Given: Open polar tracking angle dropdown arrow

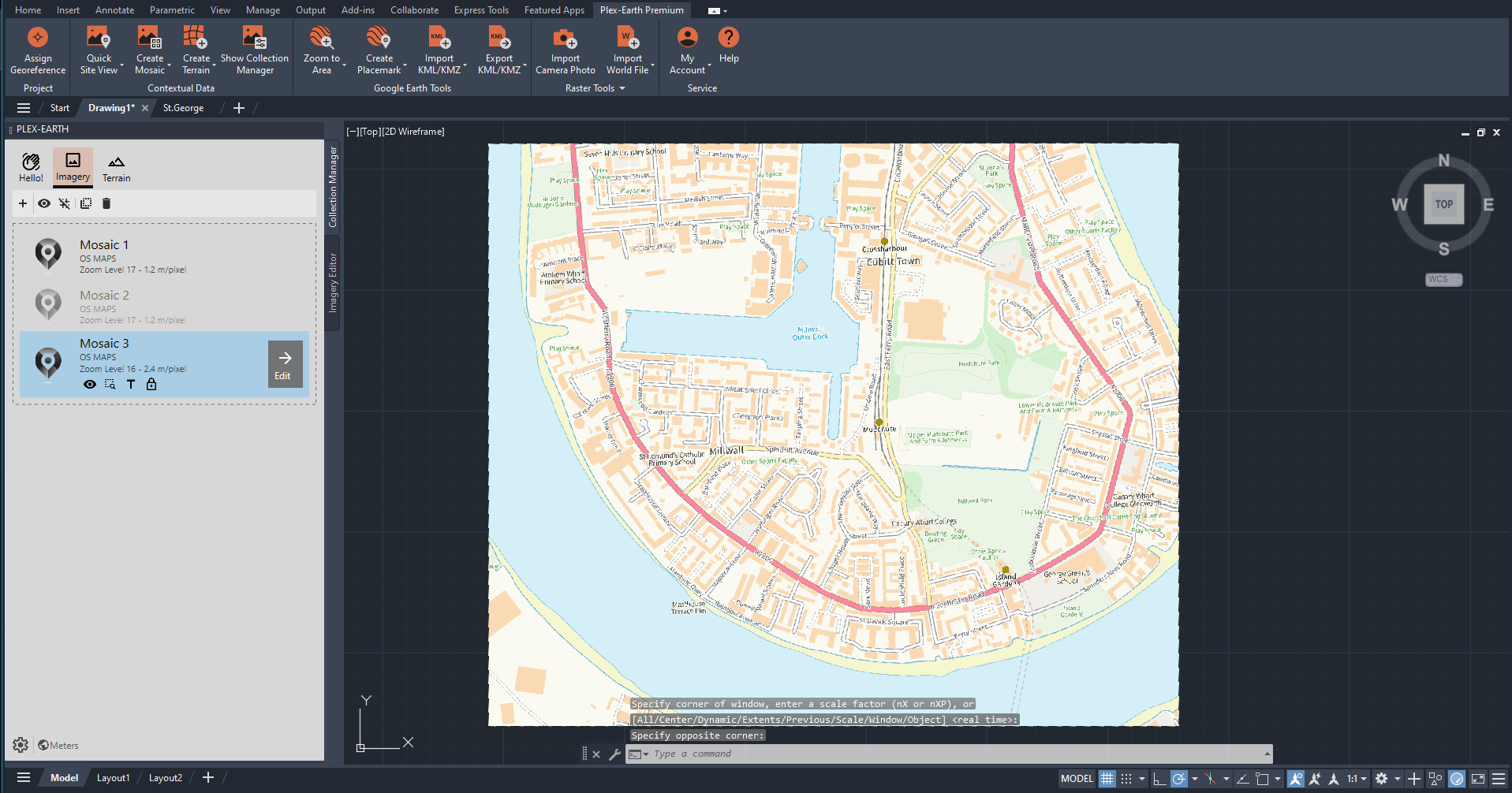Looking at the screenshot, I should pyautogui.click(x=1194, y=779).
